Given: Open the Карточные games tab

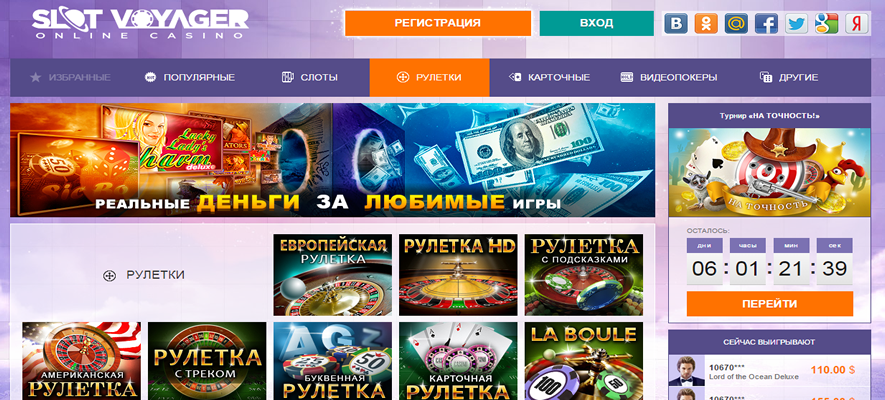Looking at the screenshot, I should pos(549,77).
